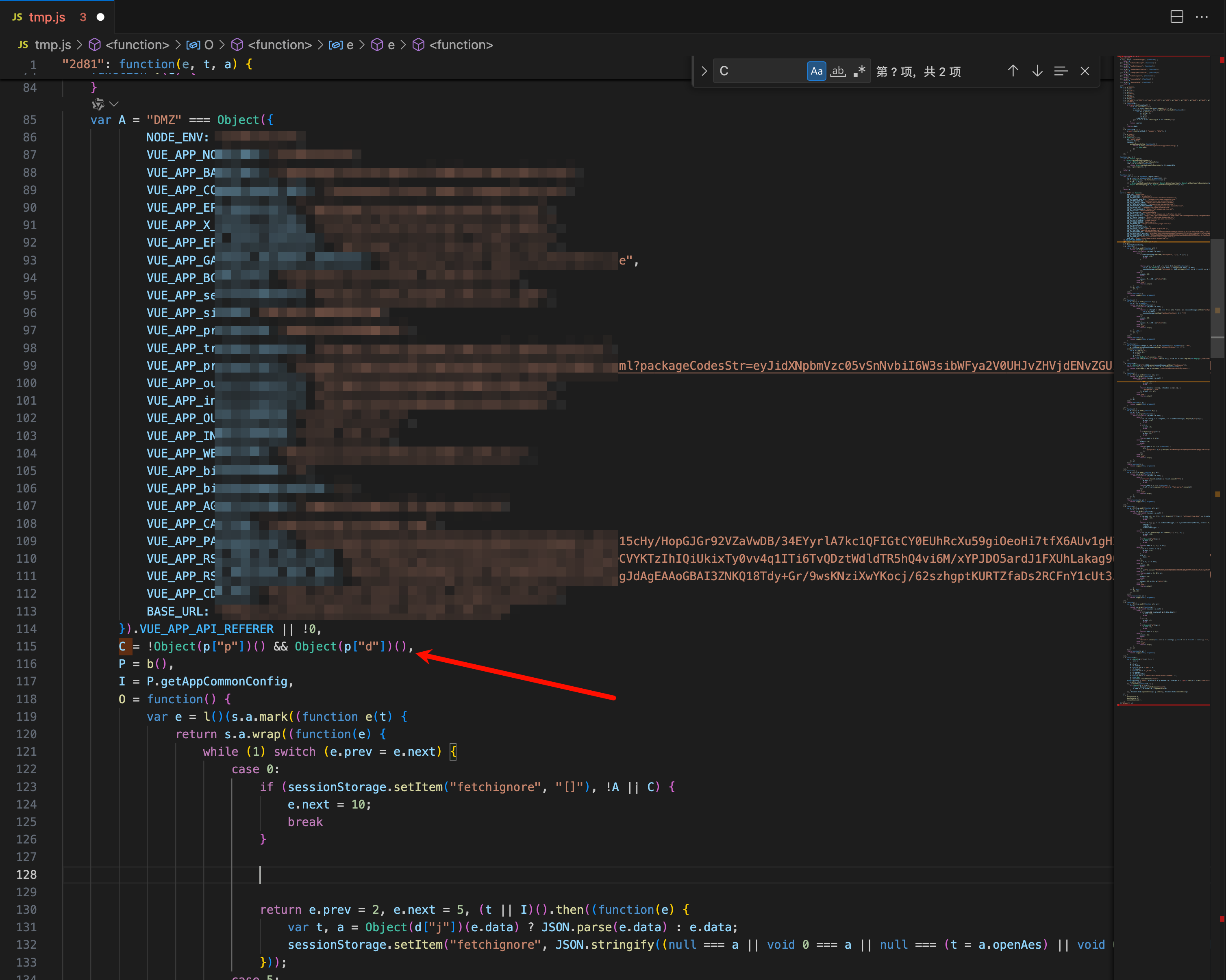Expand the replace field chevron
1226x980 pixels.
point(703,71)
